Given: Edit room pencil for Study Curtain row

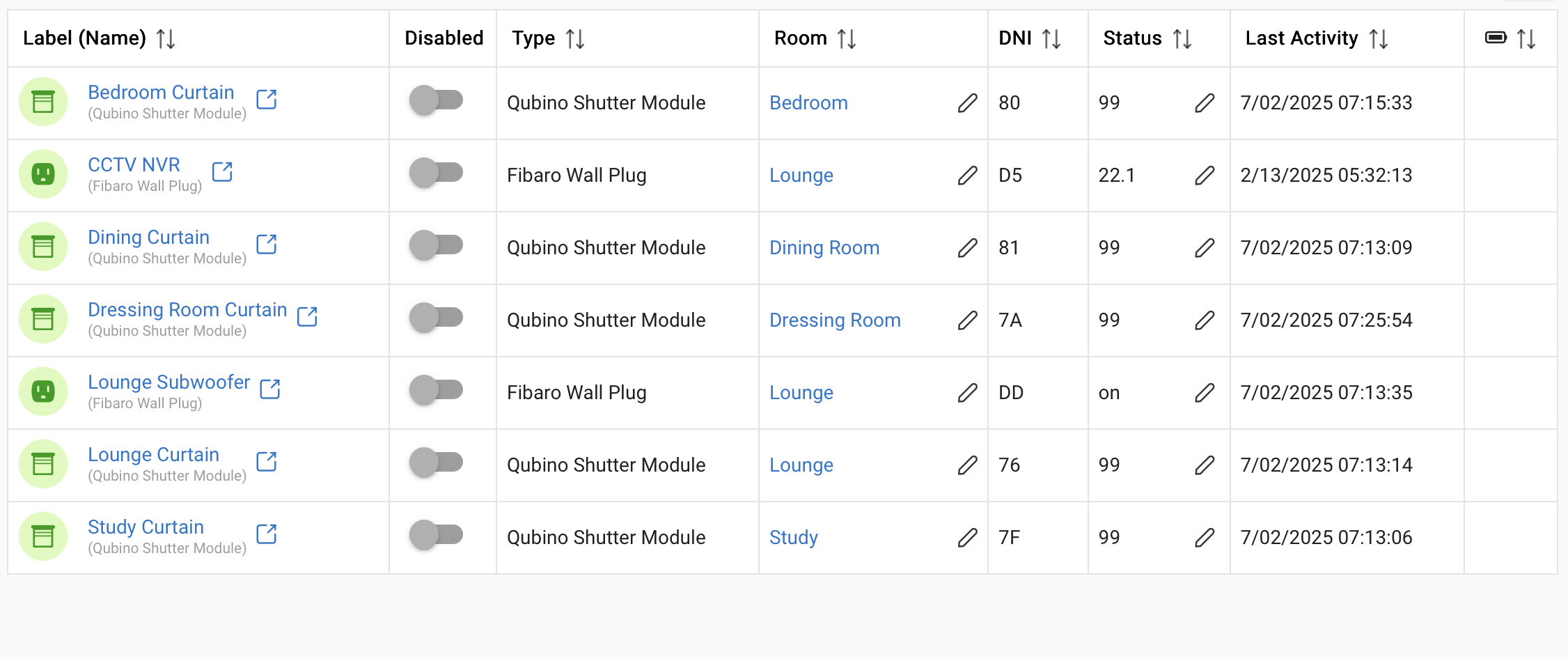Looking at the screenshot, I should [x=967, y=538].
